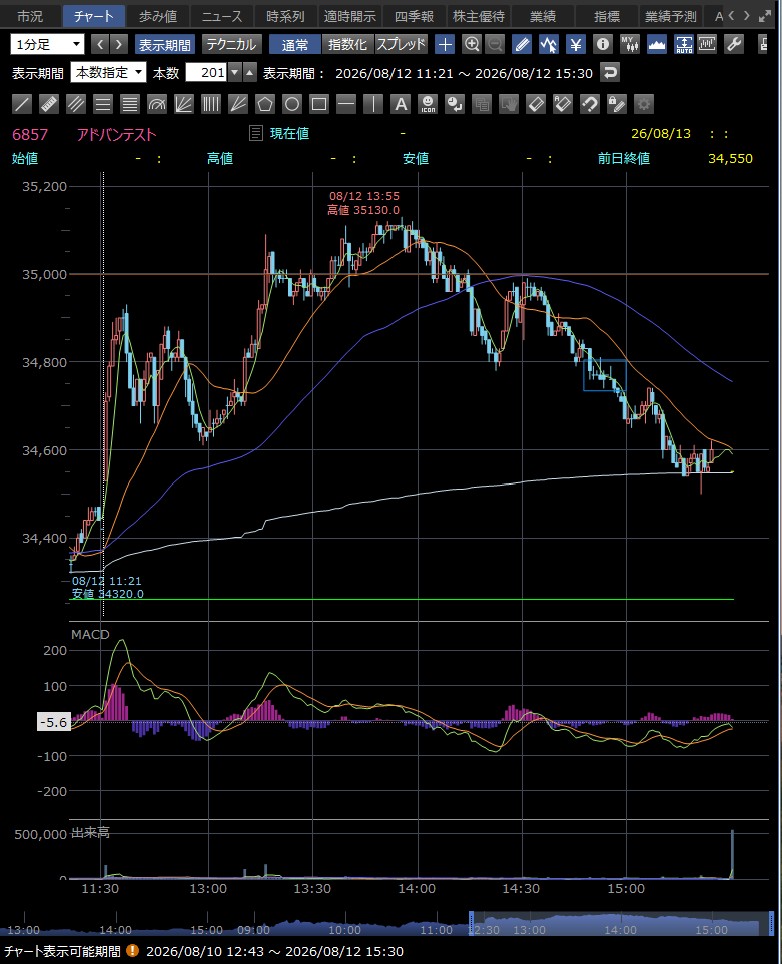Toggle the 指数化 indexed mode
This screenshot has height=964, width=782.
click(x=347, y=44)
